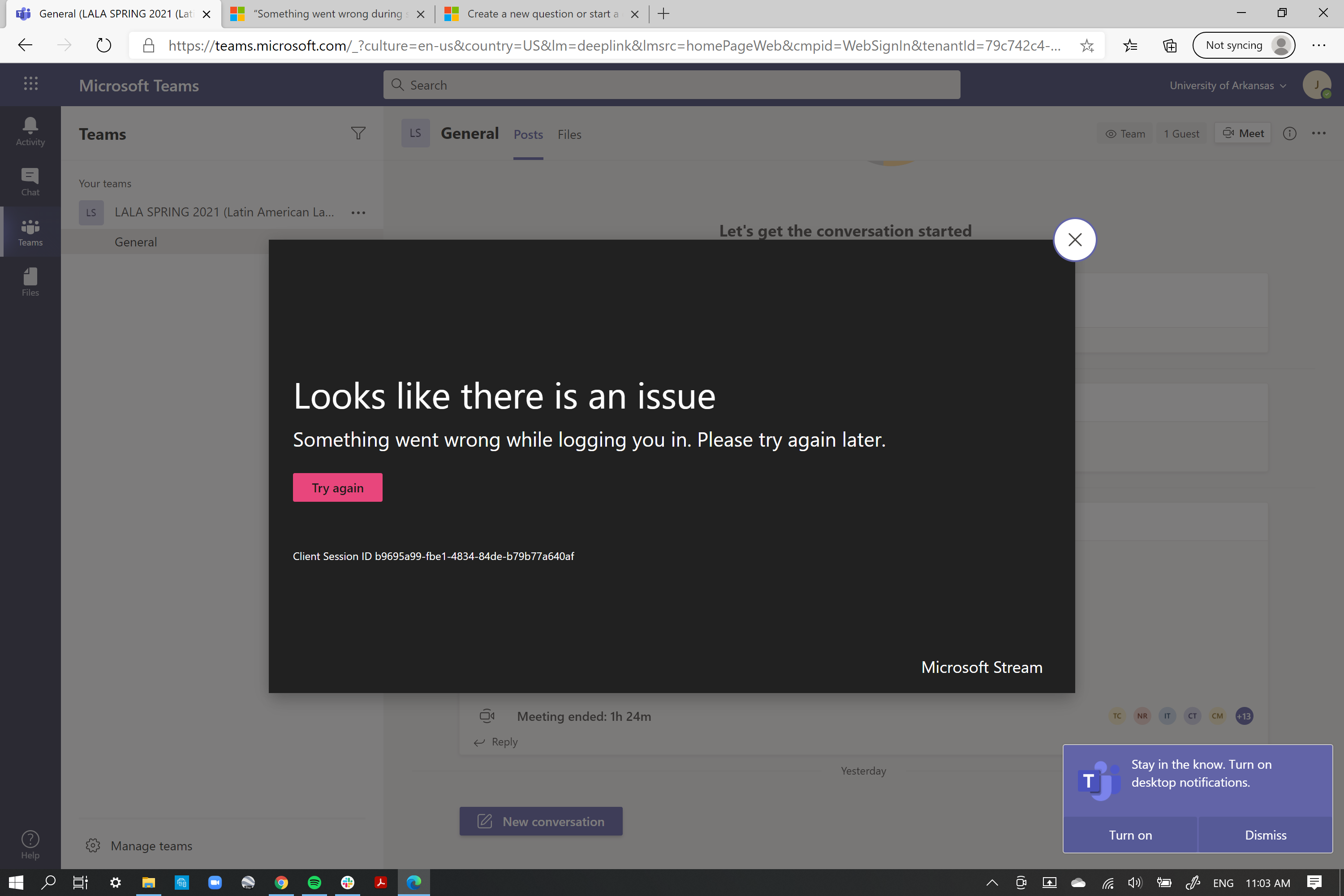This screenshot has height=896, width=1344.
Task: Go back in browser
Action: [x=25, y=45]
